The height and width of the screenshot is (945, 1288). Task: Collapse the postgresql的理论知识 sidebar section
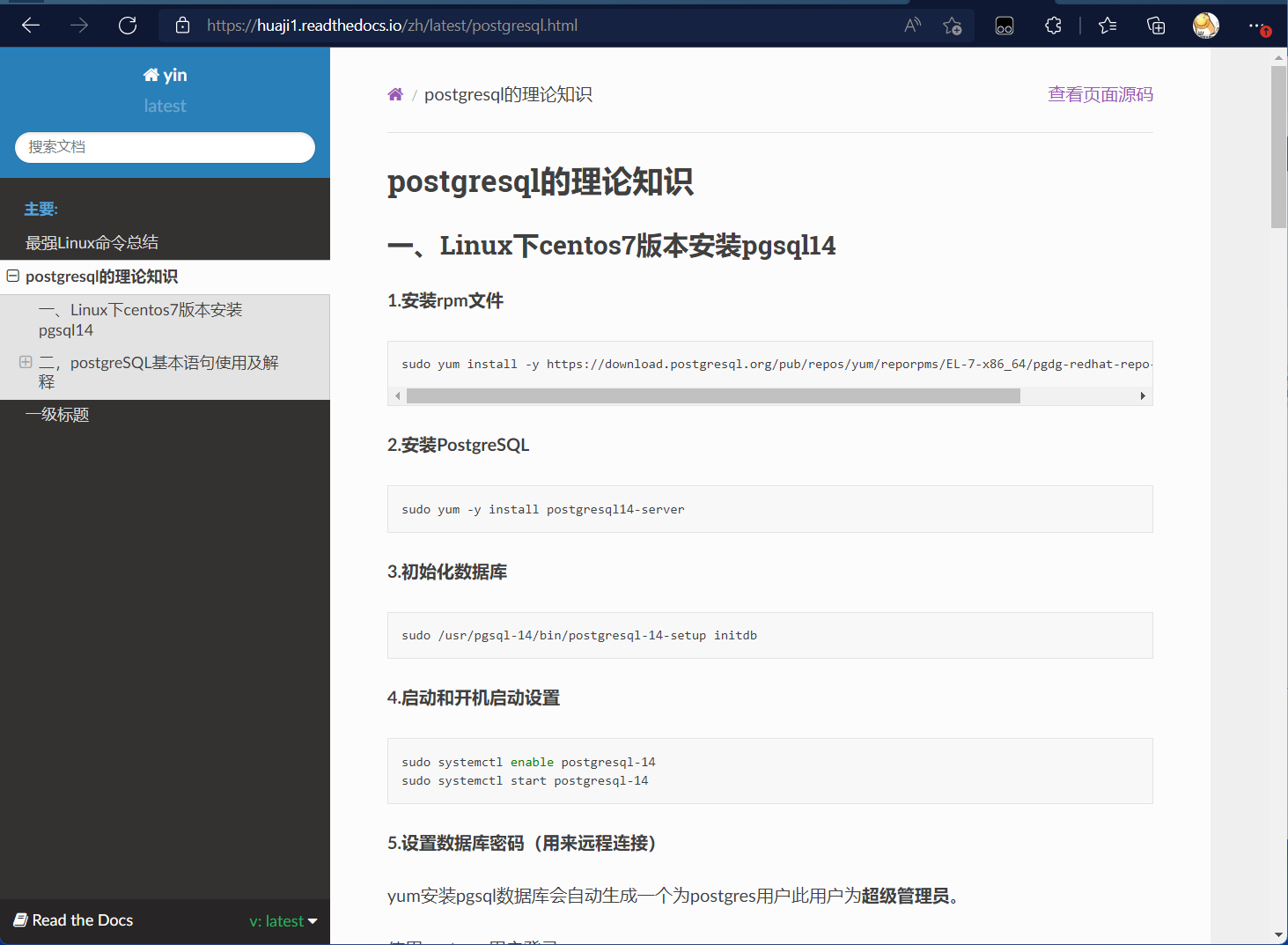point(12,277)
